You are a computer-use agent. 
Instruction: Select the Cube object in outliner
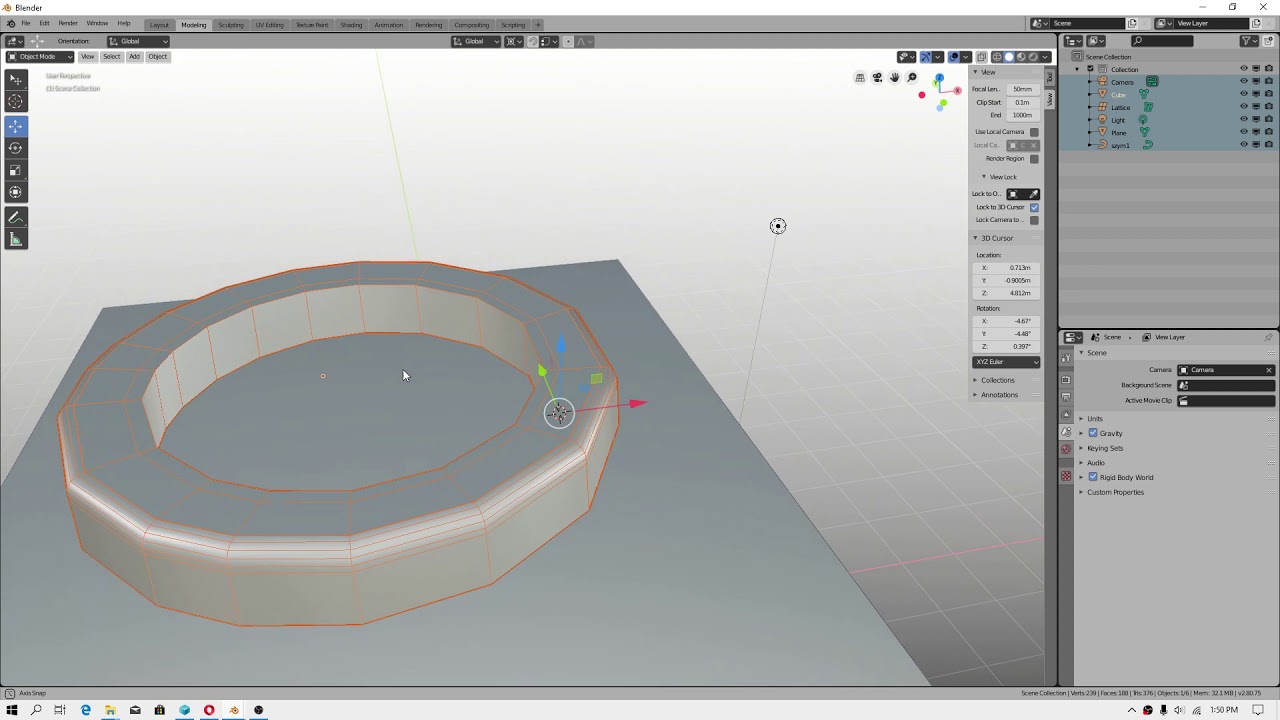point(1118,95)
